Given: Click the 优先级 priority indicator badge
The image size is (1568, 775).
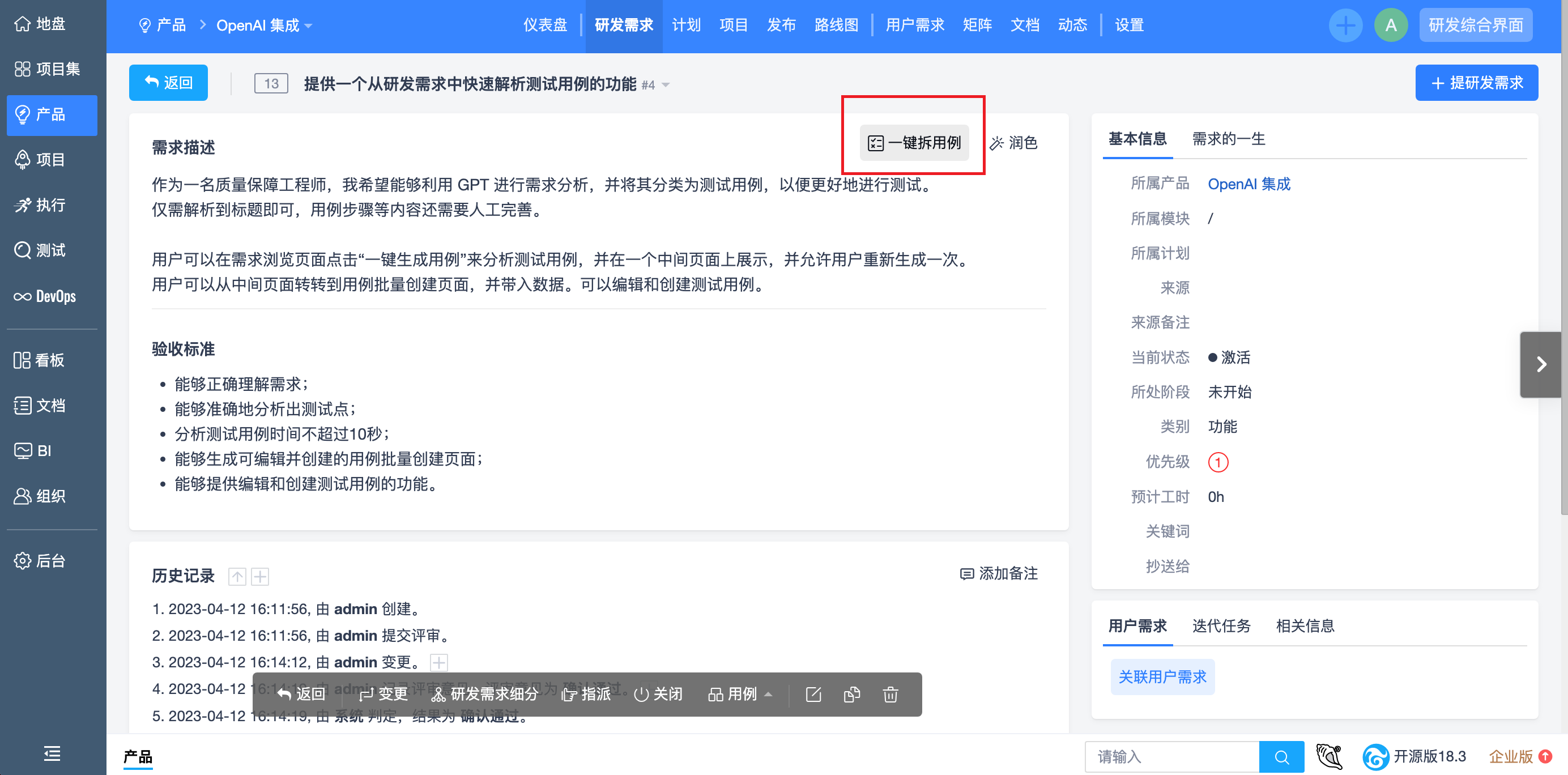Looking at the screenshot, I should coord(1219,462).
